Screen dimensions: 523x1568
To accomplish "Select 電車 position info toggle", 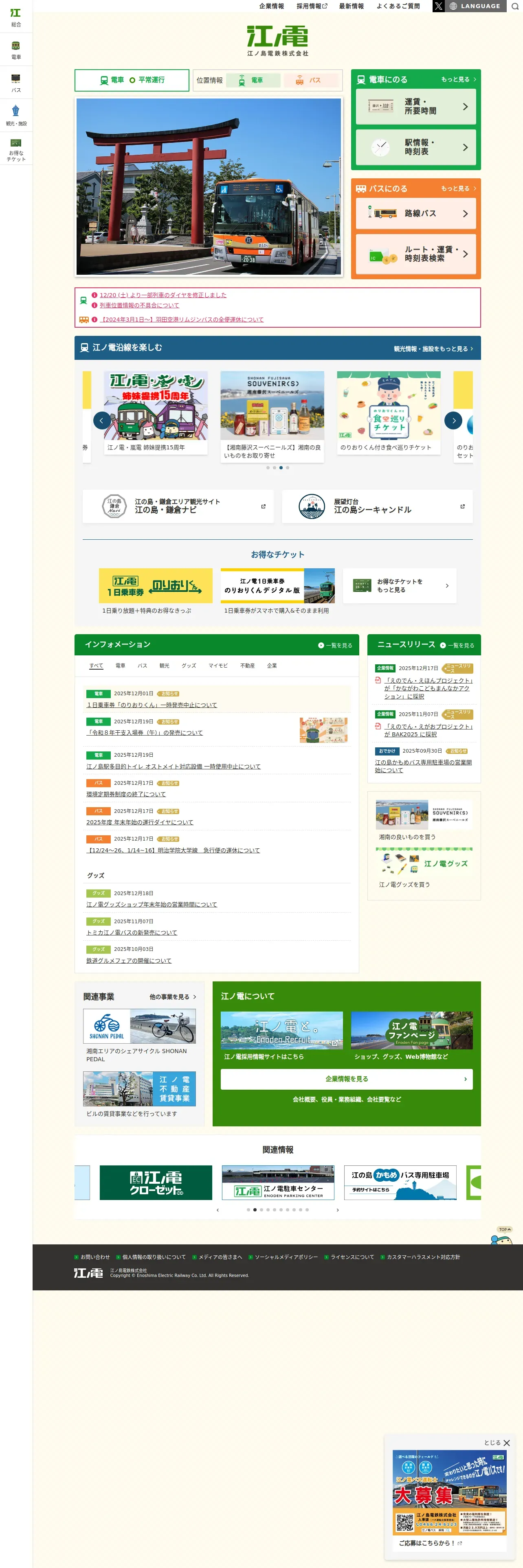I will click(x=253, y=80).
